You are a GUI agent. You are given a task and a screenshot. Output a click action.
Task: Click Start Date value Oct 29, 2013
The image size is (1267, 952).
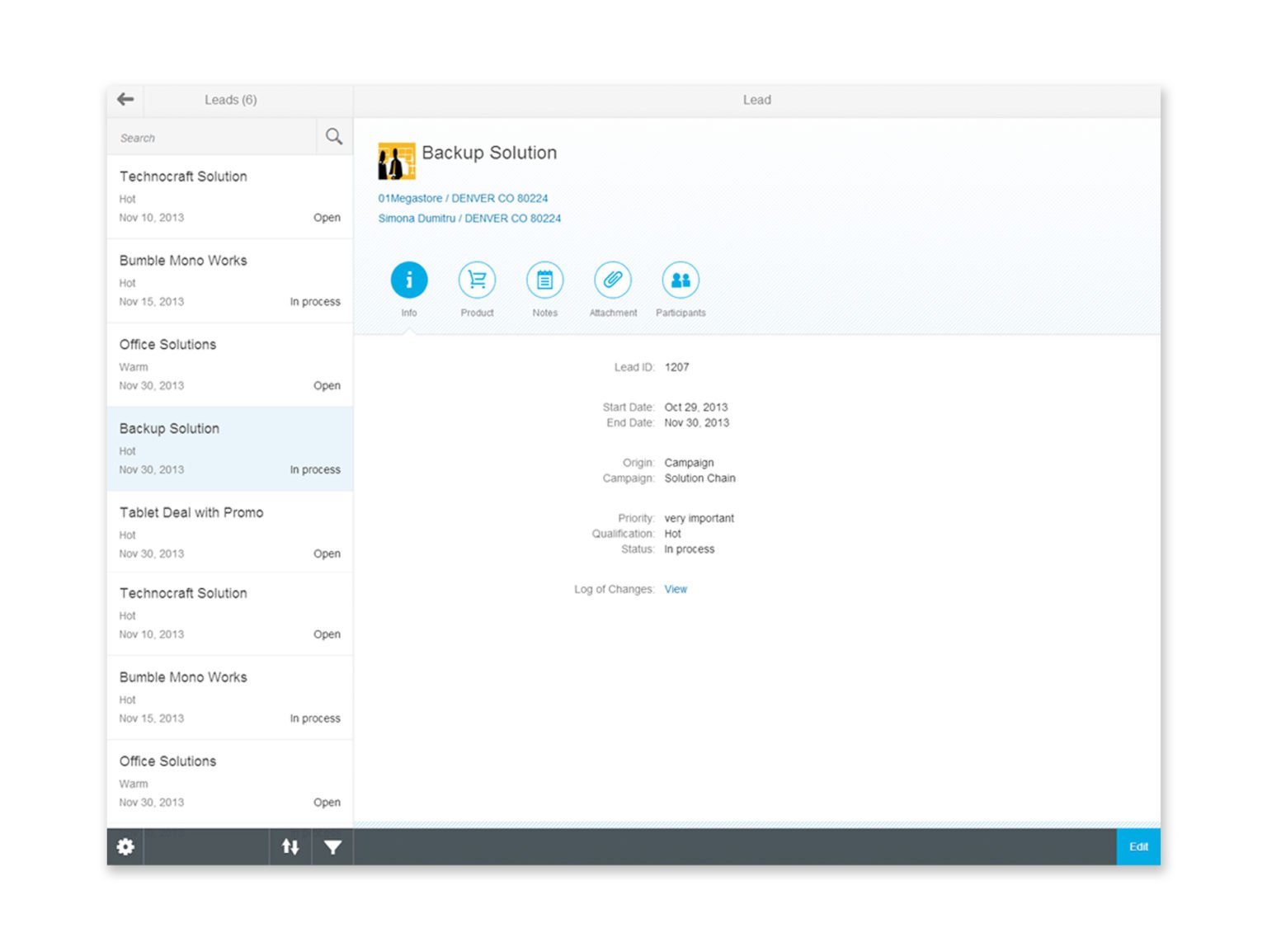(x=696, y=407)
